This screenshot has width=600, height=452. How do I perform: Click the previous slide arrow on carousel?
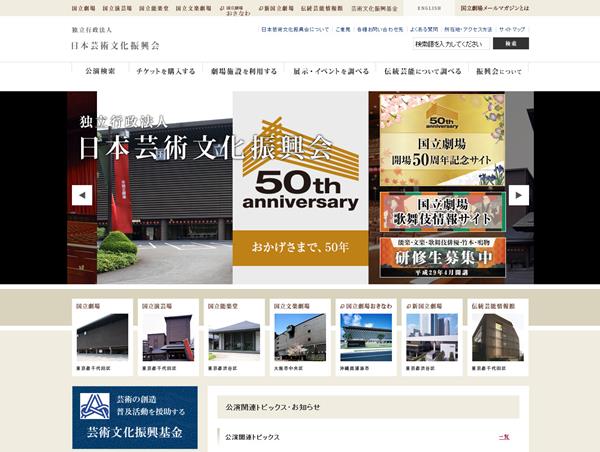coord(82,195)
